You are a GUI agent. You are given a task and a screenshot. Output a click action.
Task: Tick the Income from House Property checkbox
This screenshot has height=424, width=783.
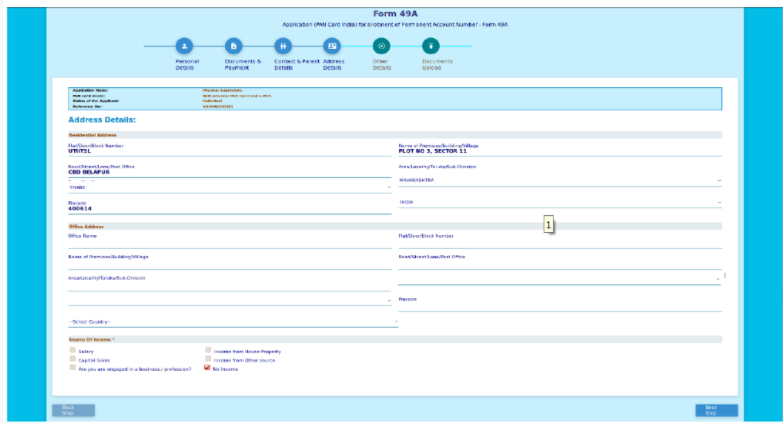(208, 350)
